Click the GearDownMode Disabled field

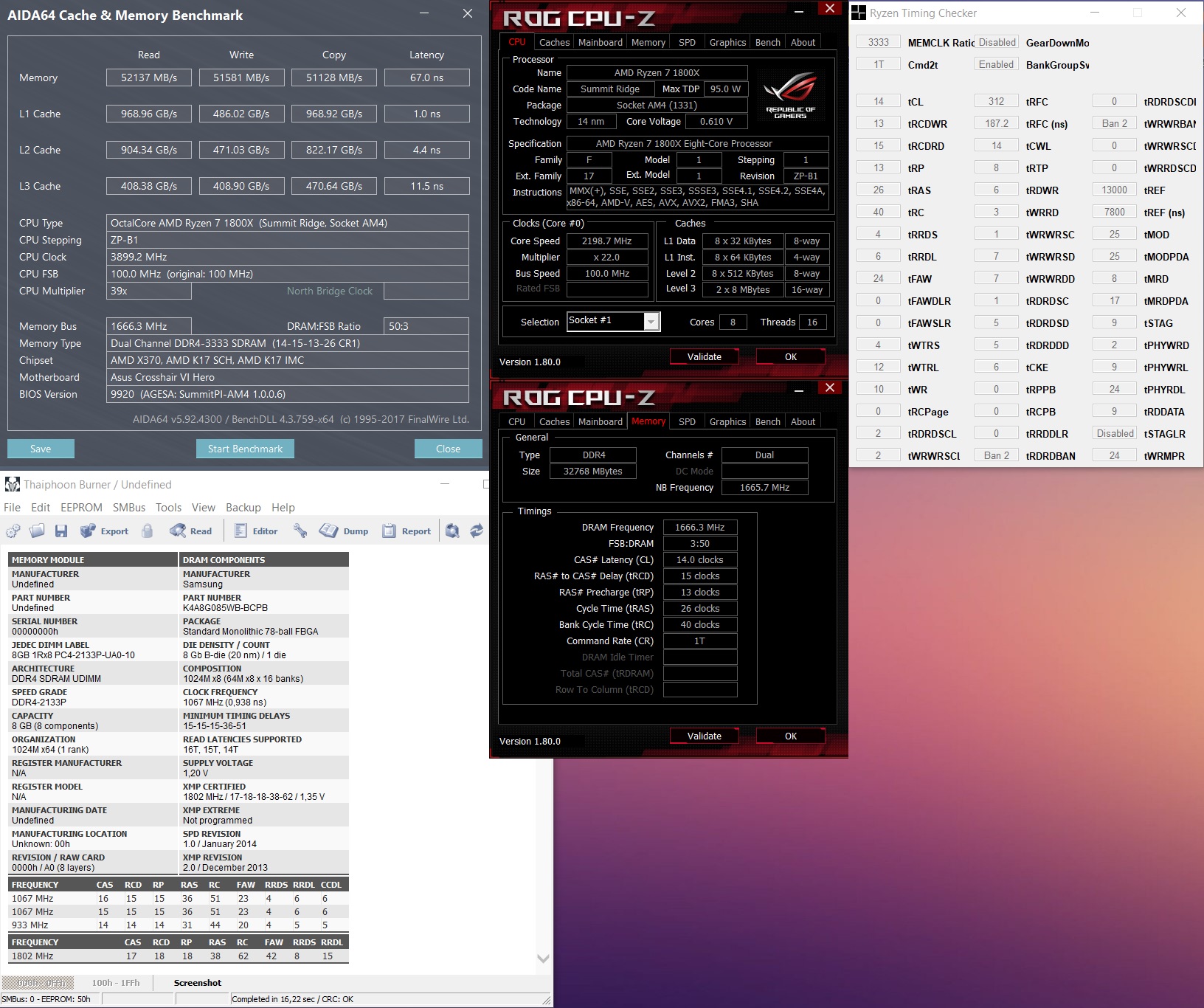point(997,42)
